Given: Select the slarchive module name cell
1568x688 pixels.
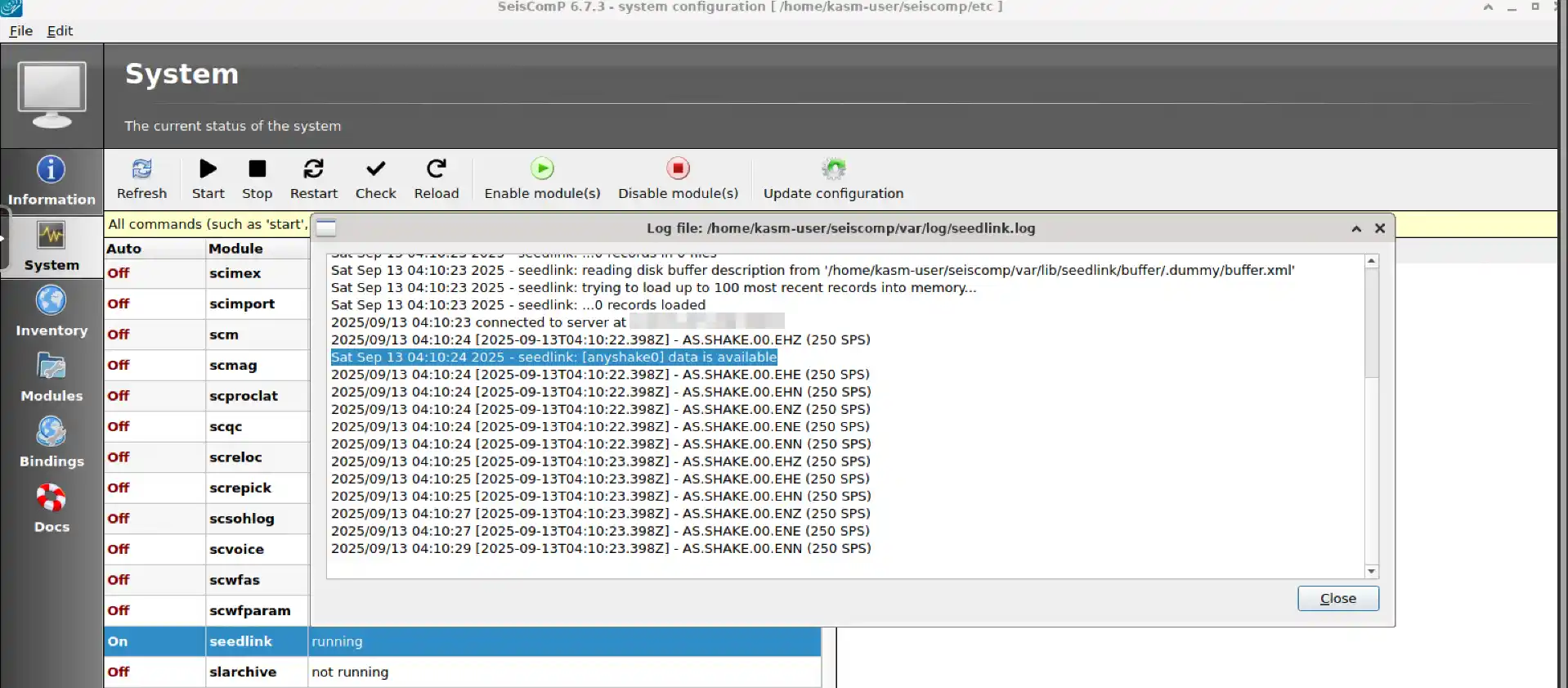Looking at the screenshot, I should (257, 672).
